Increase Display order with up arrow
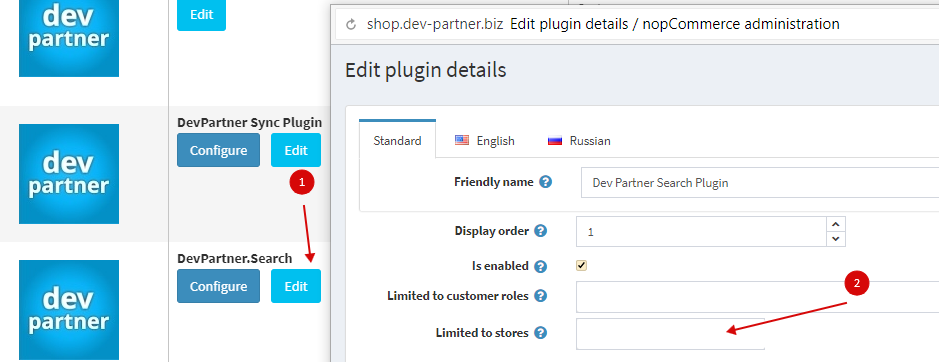 click(x=836, y=224)
